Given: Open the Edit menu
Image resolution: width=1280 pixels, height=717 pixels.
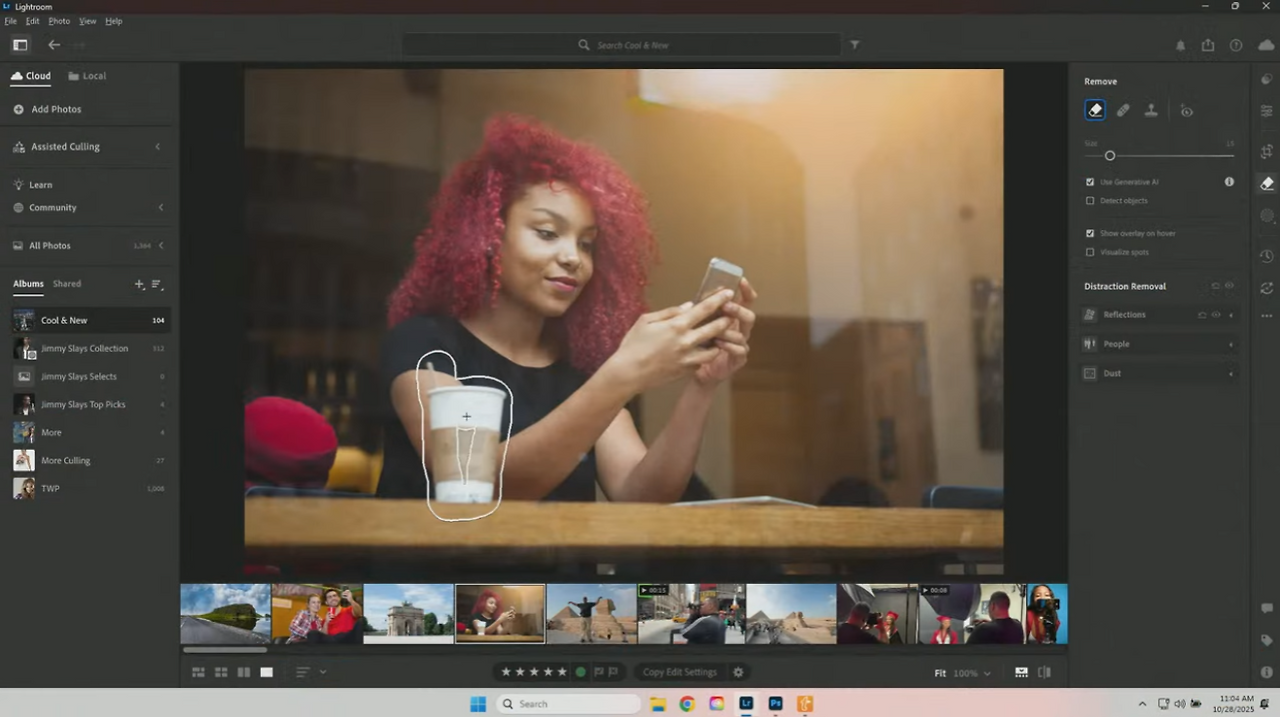Looking at the screenshot, I should tap(33, 21).
